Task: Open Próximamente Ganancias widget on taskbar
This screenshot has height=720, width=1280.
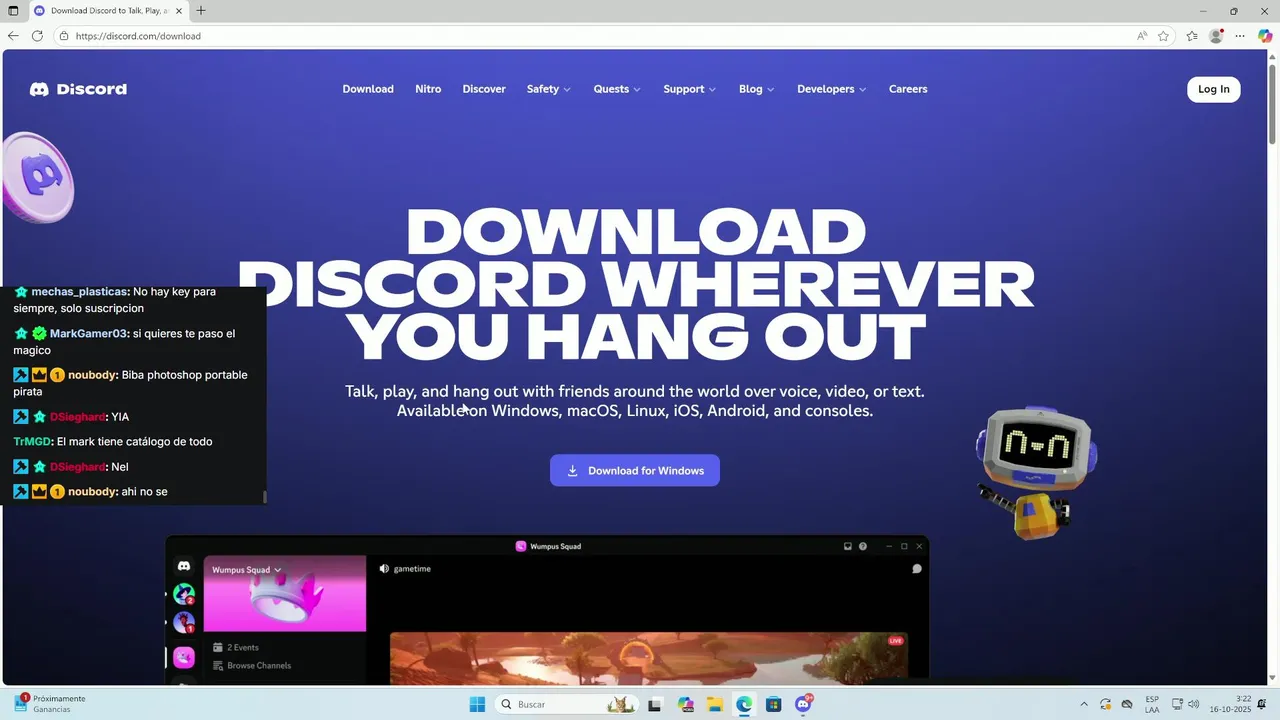Action: point(50,704)
